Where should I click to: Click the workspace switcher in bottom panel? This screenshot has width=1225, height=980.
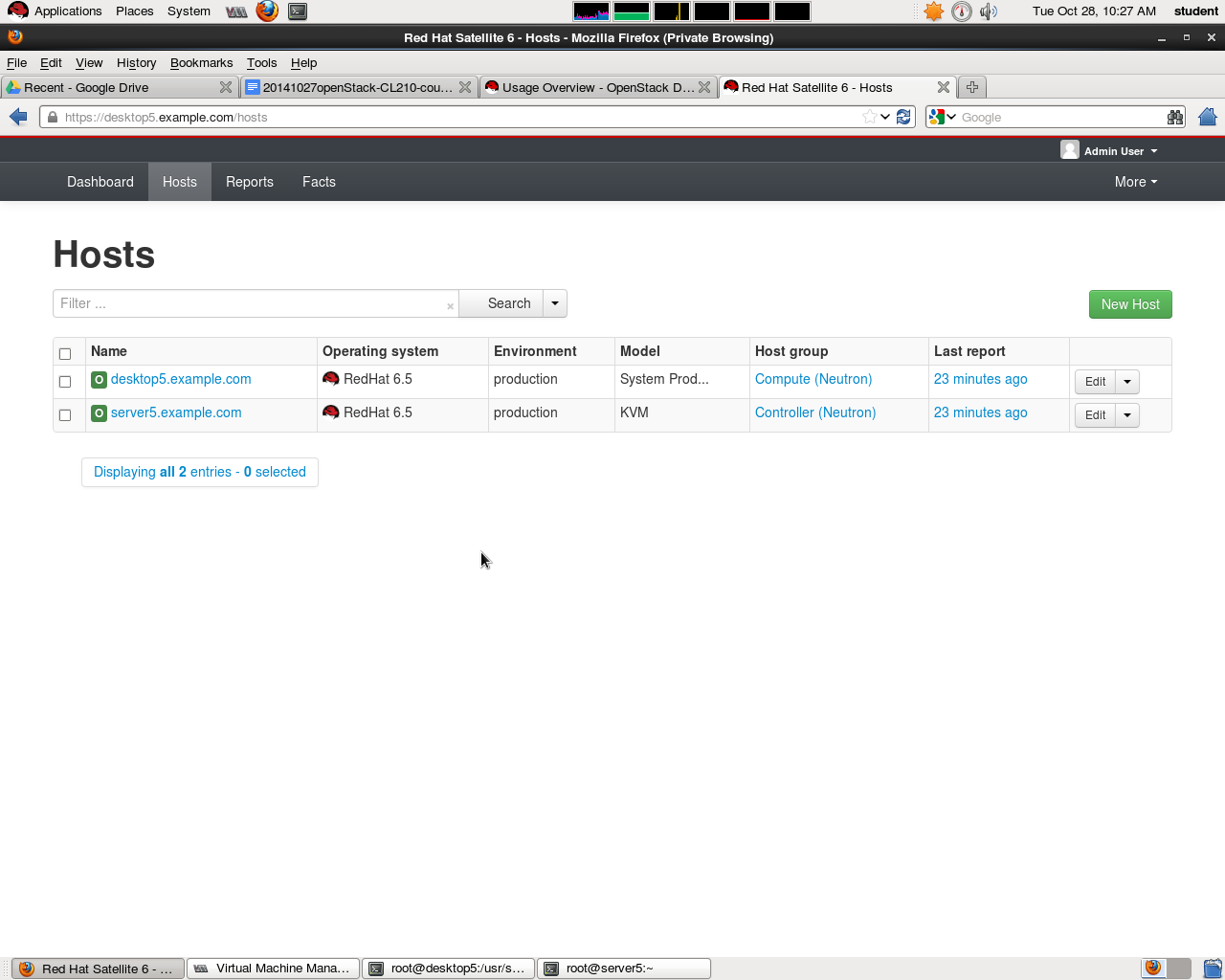coord(1167,968)
